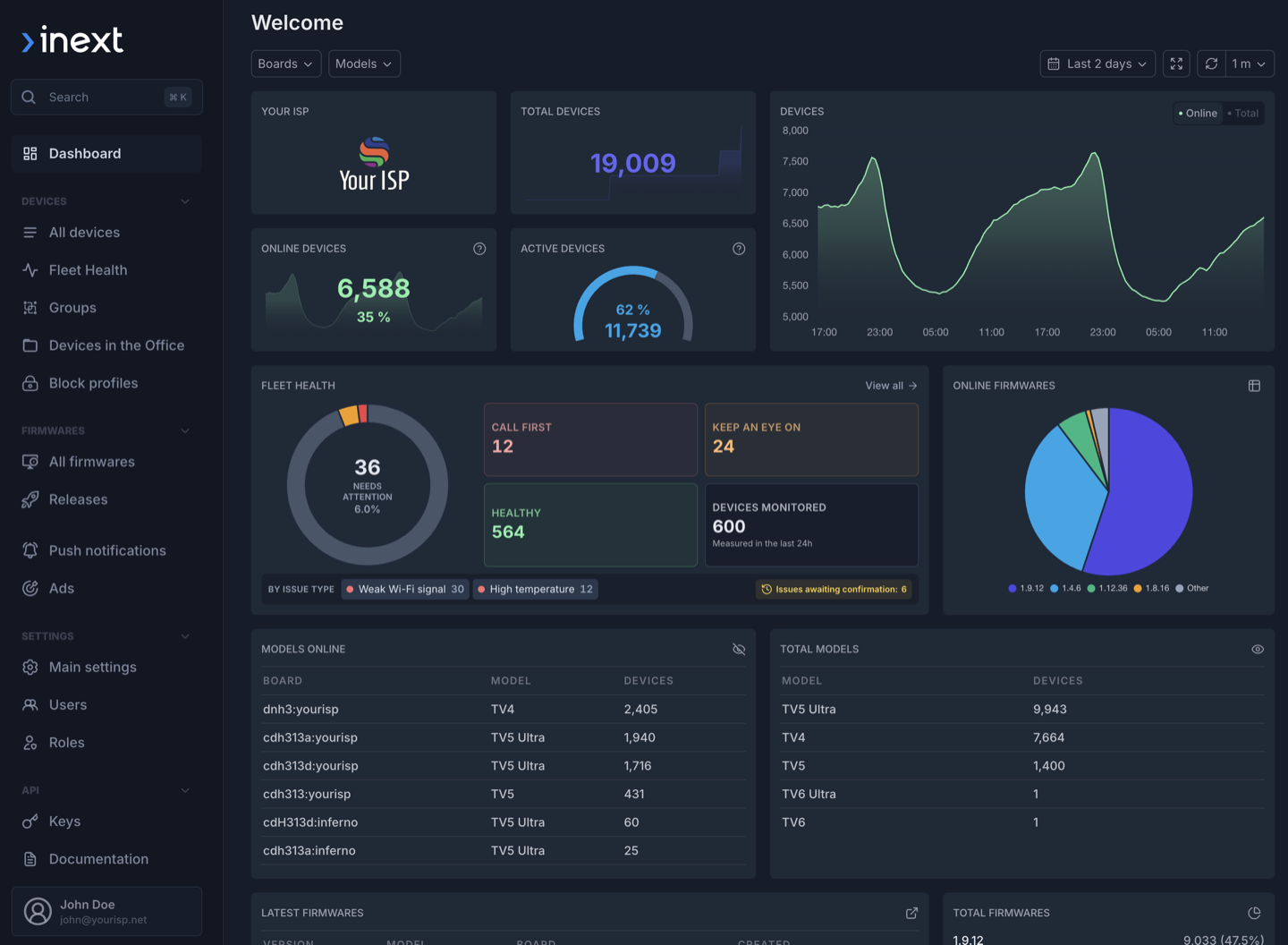Image resolution: width=1288 pixels, height=945 pixels.
Task: Click the Documentation file icon
Action: coord(30,859)
